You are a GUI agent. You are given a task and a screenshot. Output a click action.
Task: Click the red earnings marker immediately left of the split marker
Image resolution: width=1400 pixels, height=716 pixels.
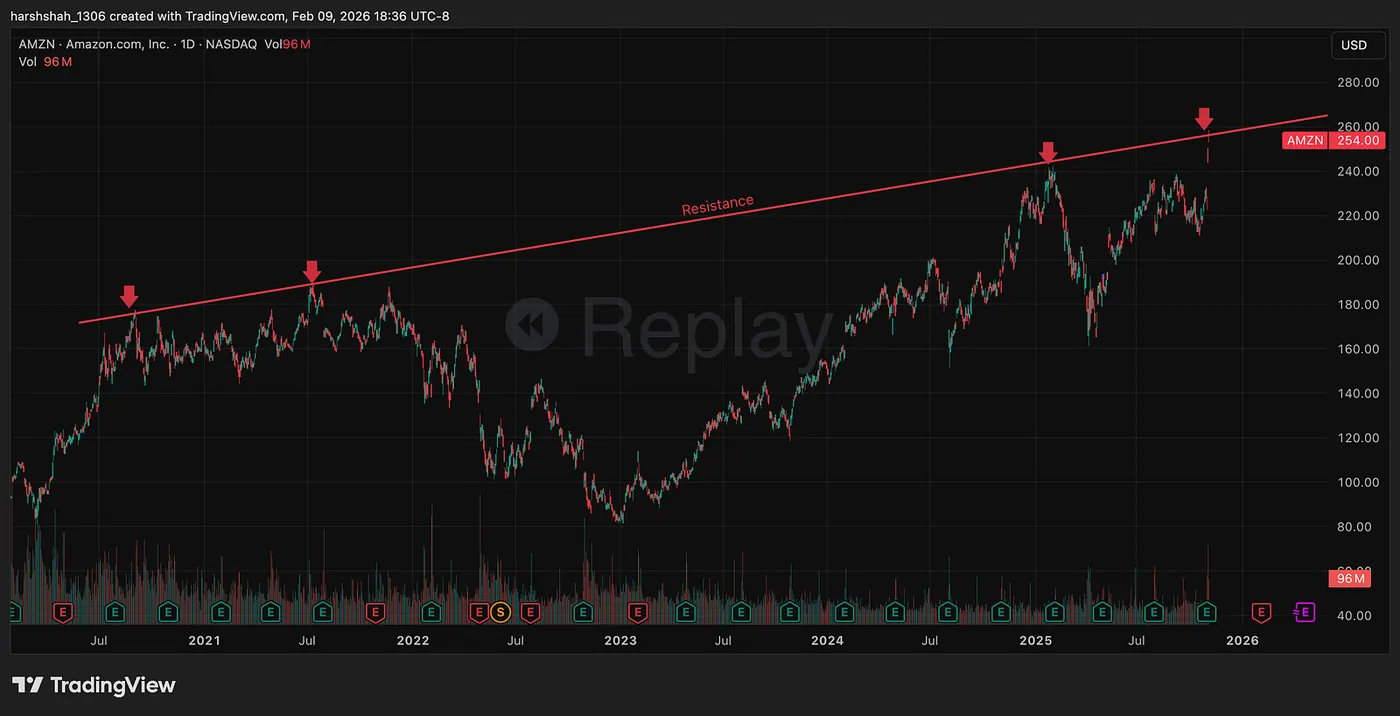tap(479, 610)
